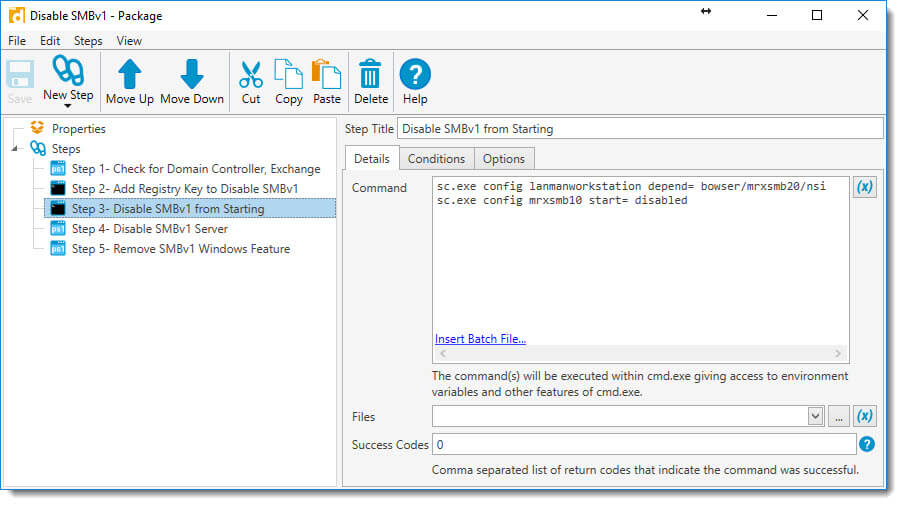Click into the Success Codes field

(644, 444)
